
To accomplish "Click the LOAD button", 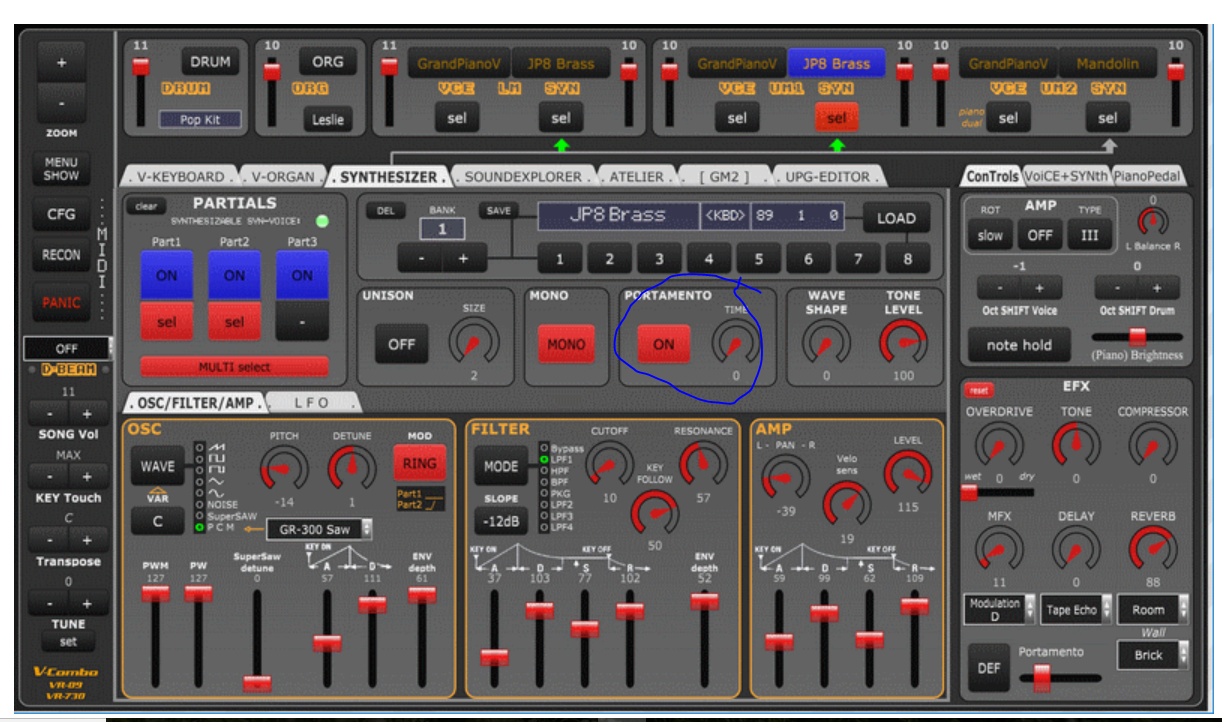I will tap(896, 218).
